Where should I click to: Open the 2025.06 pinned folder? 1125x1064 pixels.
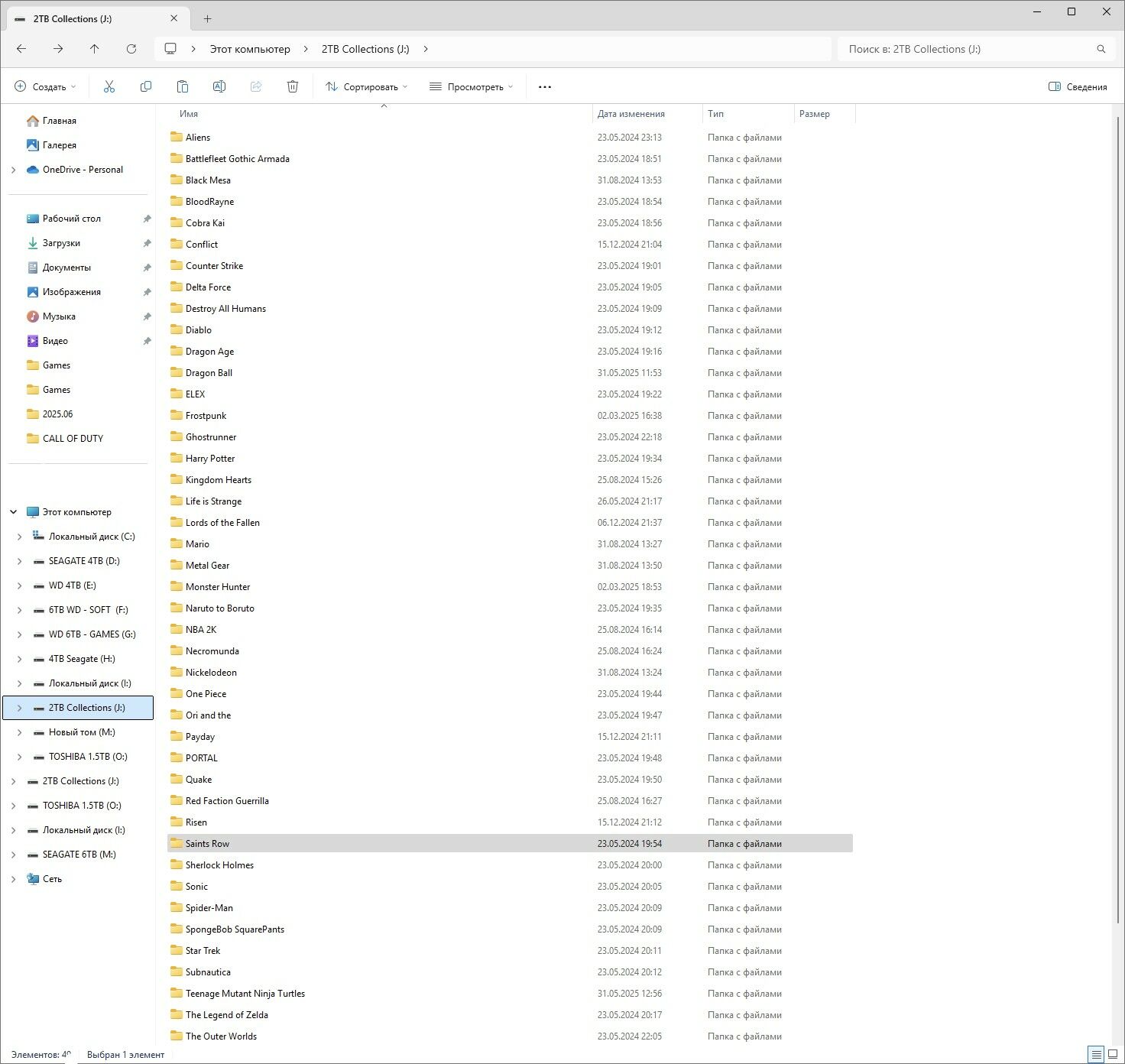tap(57, 414)
